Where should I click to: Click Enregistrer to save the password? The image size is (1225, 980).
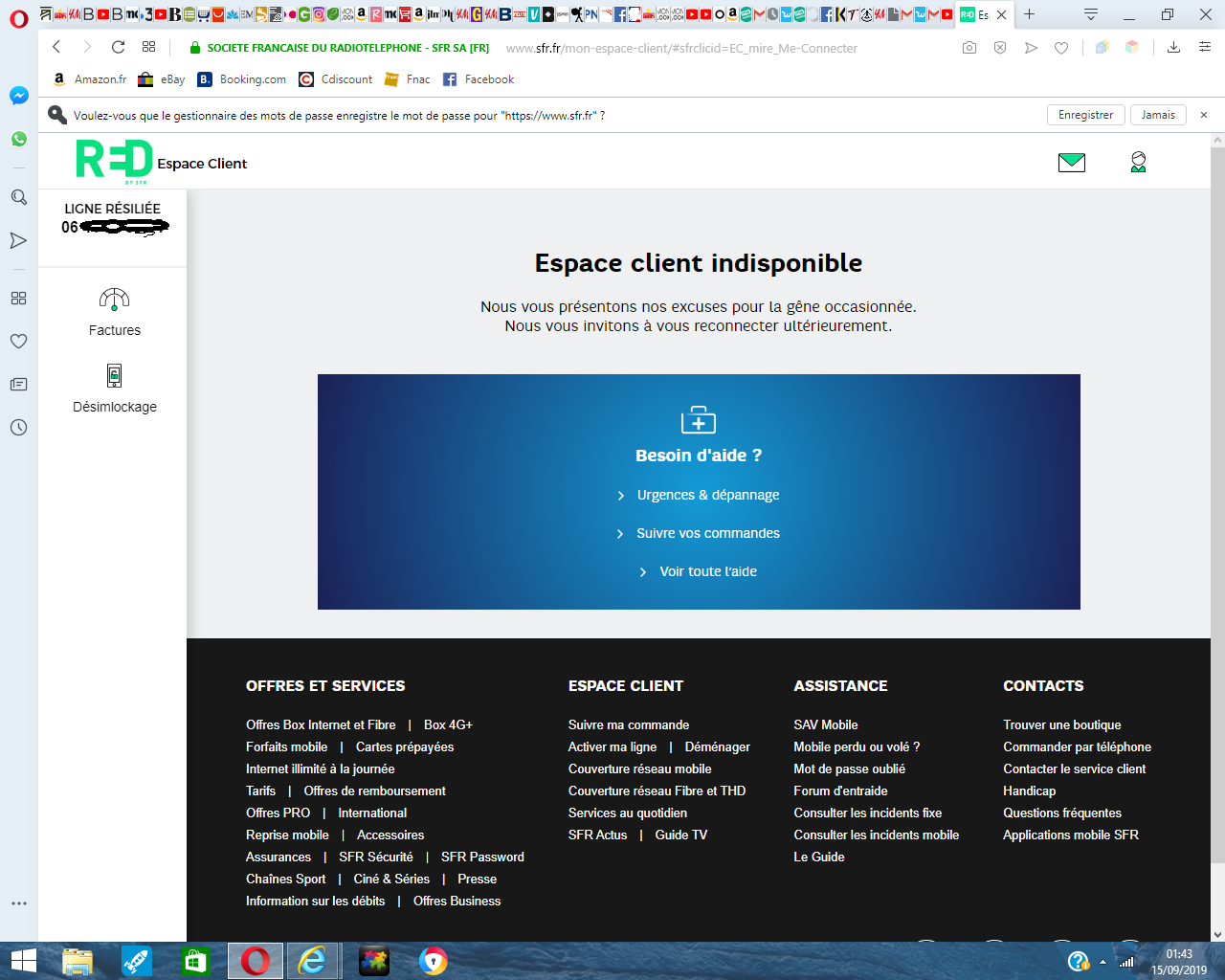[1085, 115]
